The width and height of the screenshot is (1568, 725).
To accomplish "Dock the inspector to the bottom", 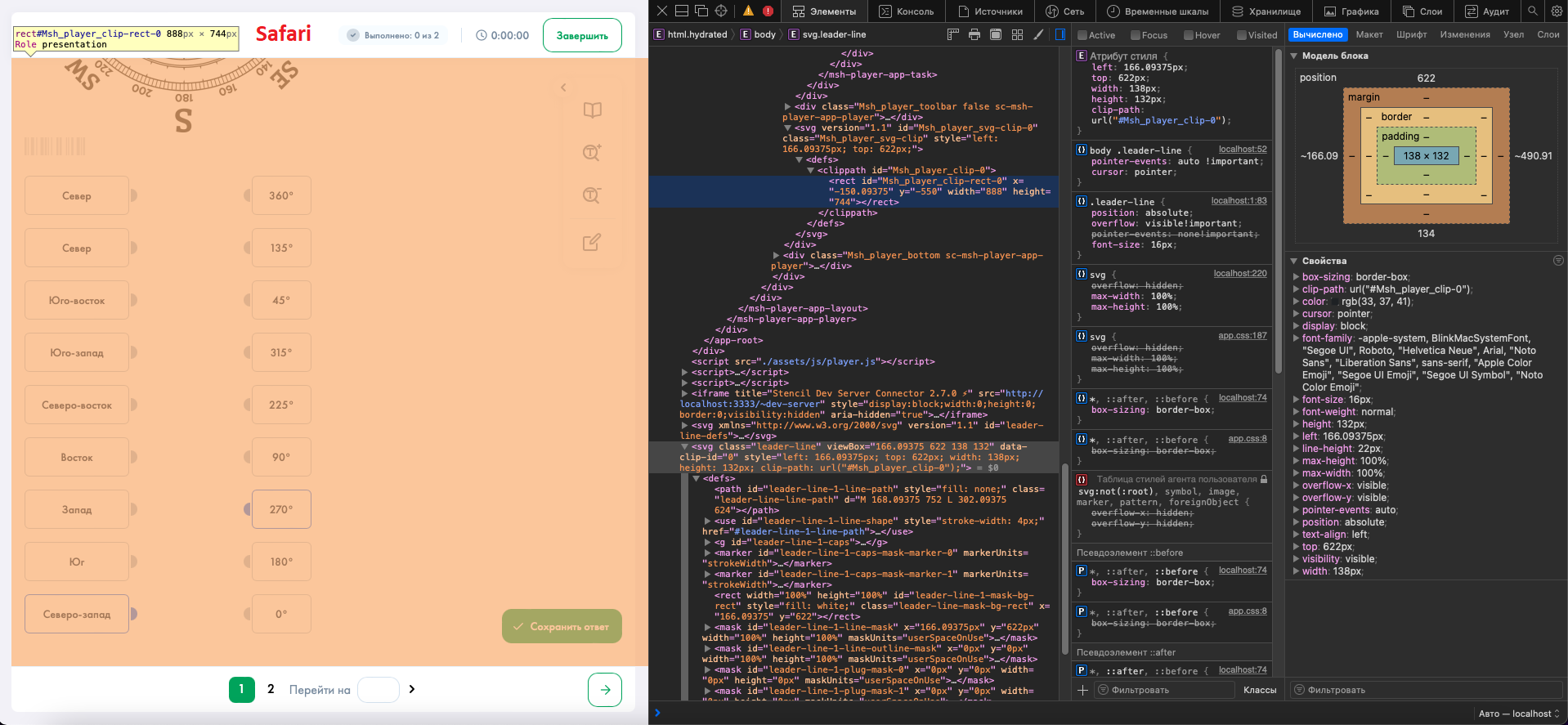I will [682, 11].
